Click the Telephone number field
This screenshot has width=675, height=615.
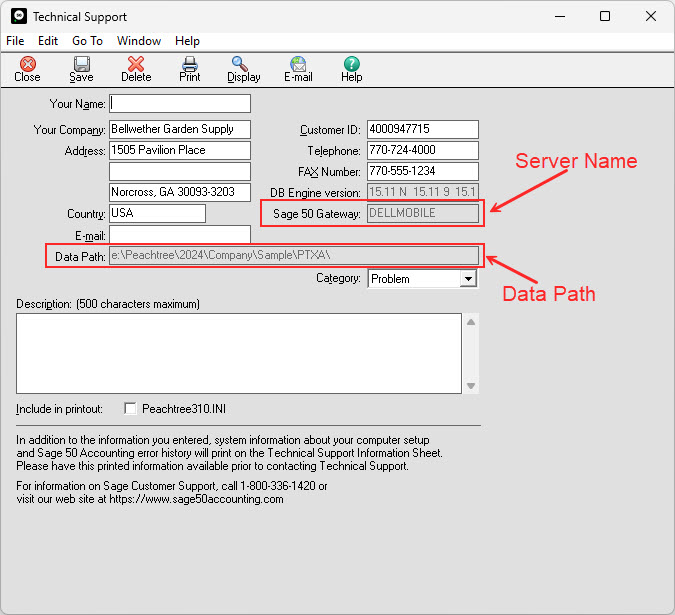pyautogui.click(x=422, y=150)
